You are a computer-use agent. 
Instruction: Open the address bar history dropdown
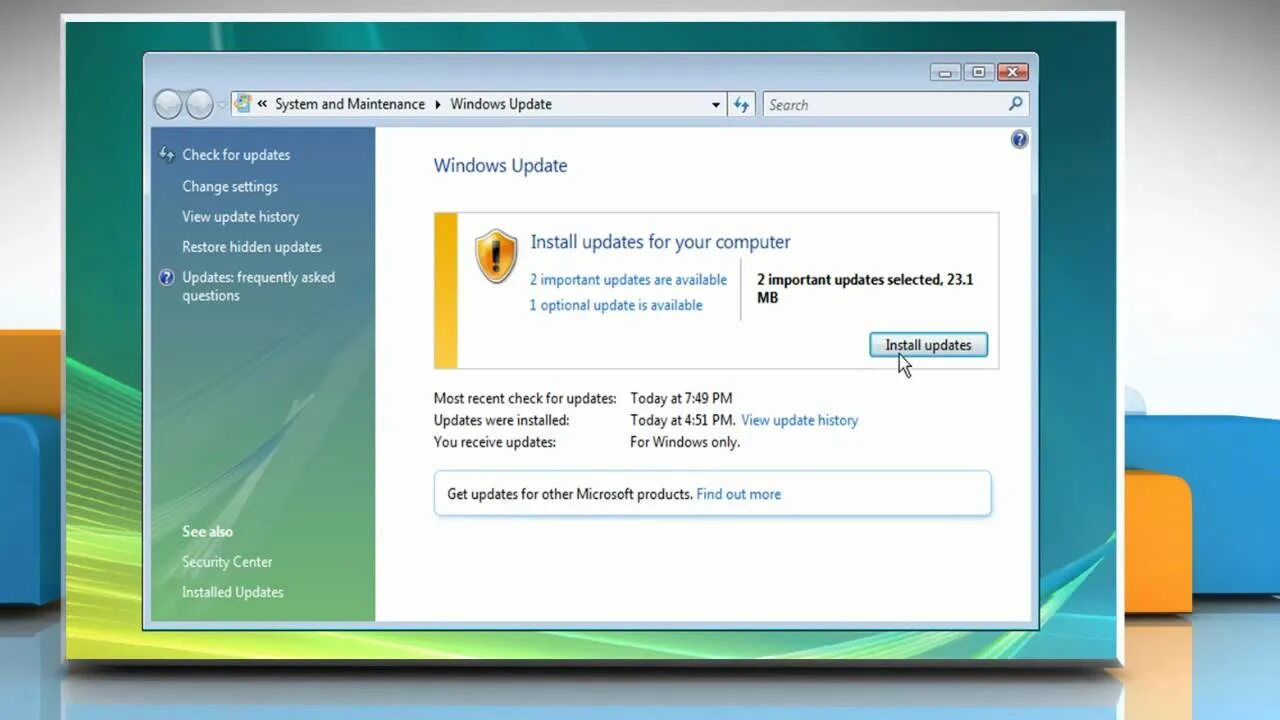click(716, 105)
